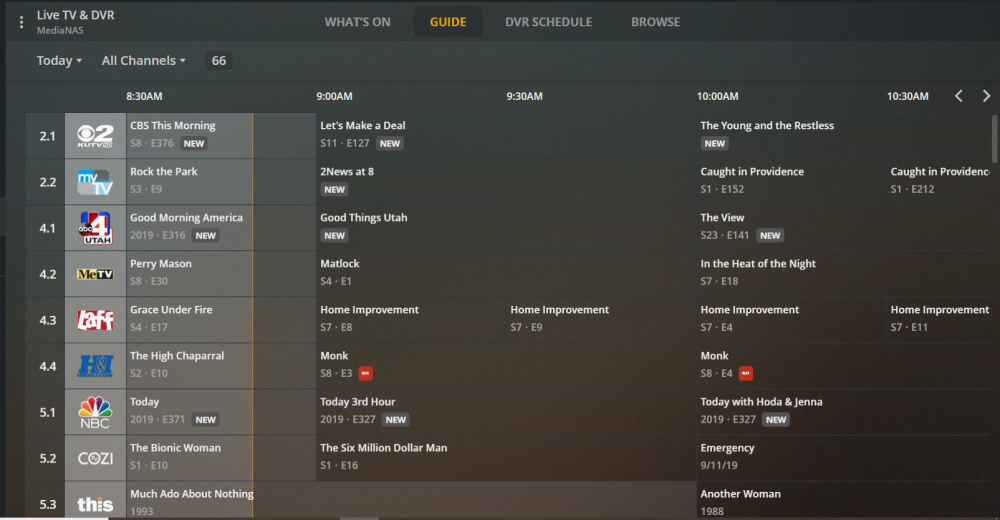This screenshot has width=1000, height=520.
Task: Open Matlock S4 E1 listing
Action: point(506,274)
